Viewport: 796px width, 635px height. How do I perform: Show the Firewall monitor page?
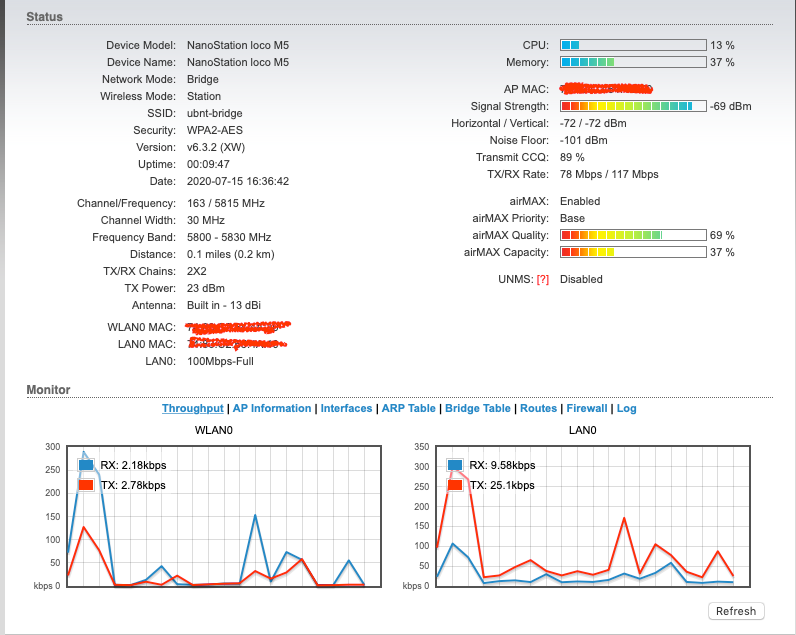(587, 408)
